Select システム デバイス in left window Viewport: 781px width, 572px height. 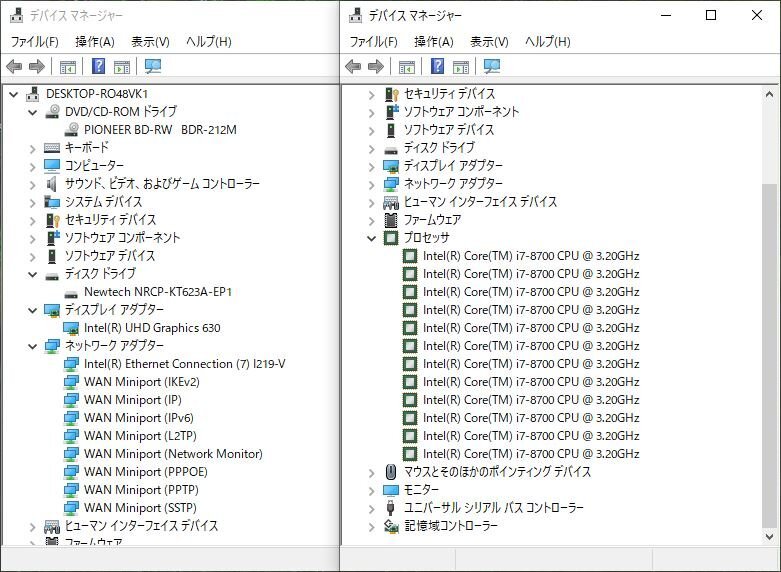[103, 202]
